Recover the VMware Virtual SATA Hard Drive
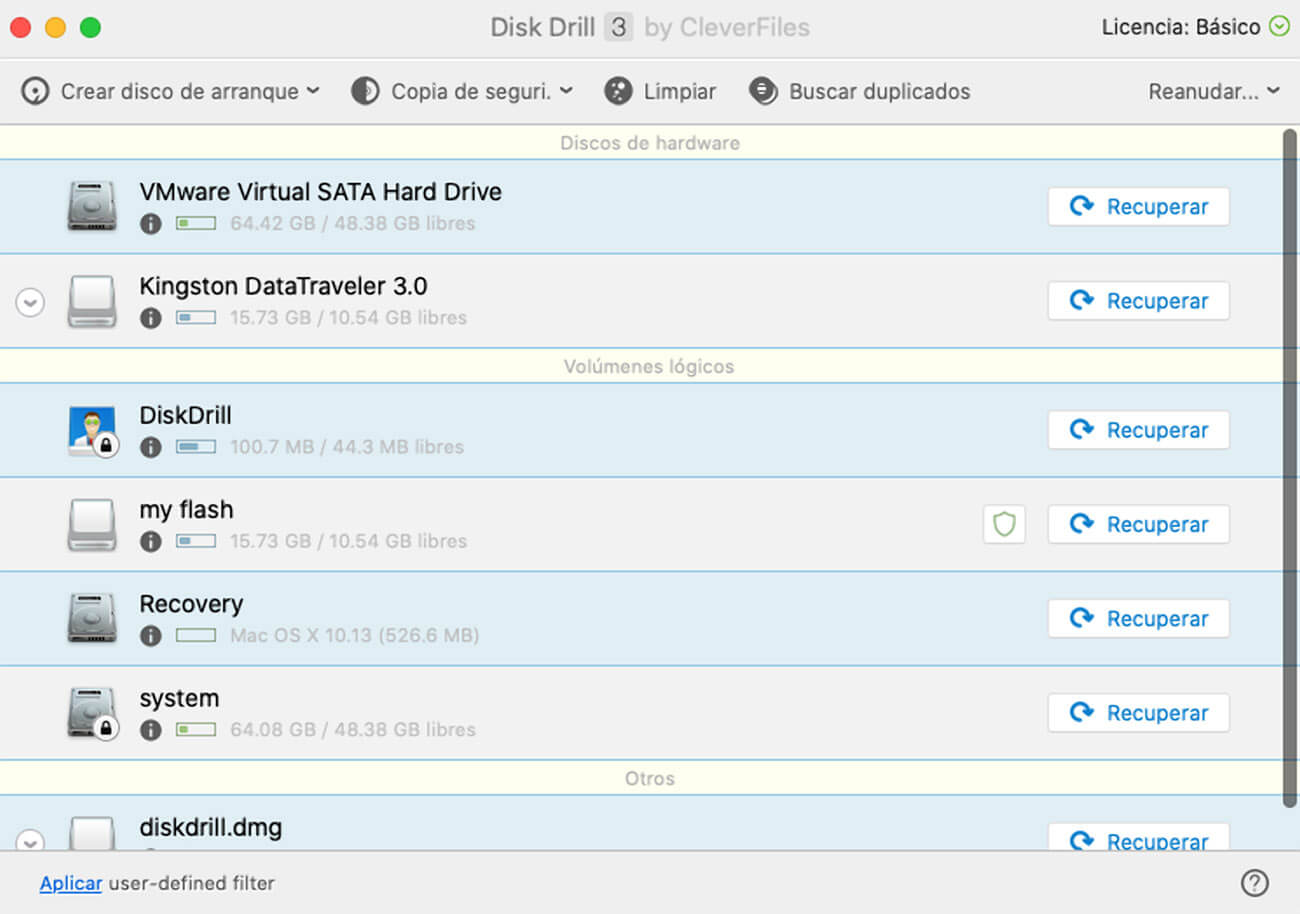Screen dimensions: 1300x914 (1138, 207)
